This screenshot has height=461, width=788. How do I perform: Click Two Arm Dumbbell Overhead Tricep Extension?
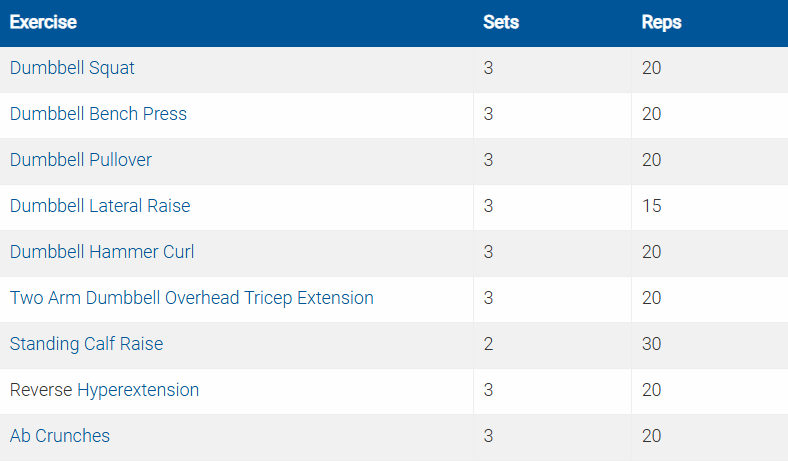192,299
